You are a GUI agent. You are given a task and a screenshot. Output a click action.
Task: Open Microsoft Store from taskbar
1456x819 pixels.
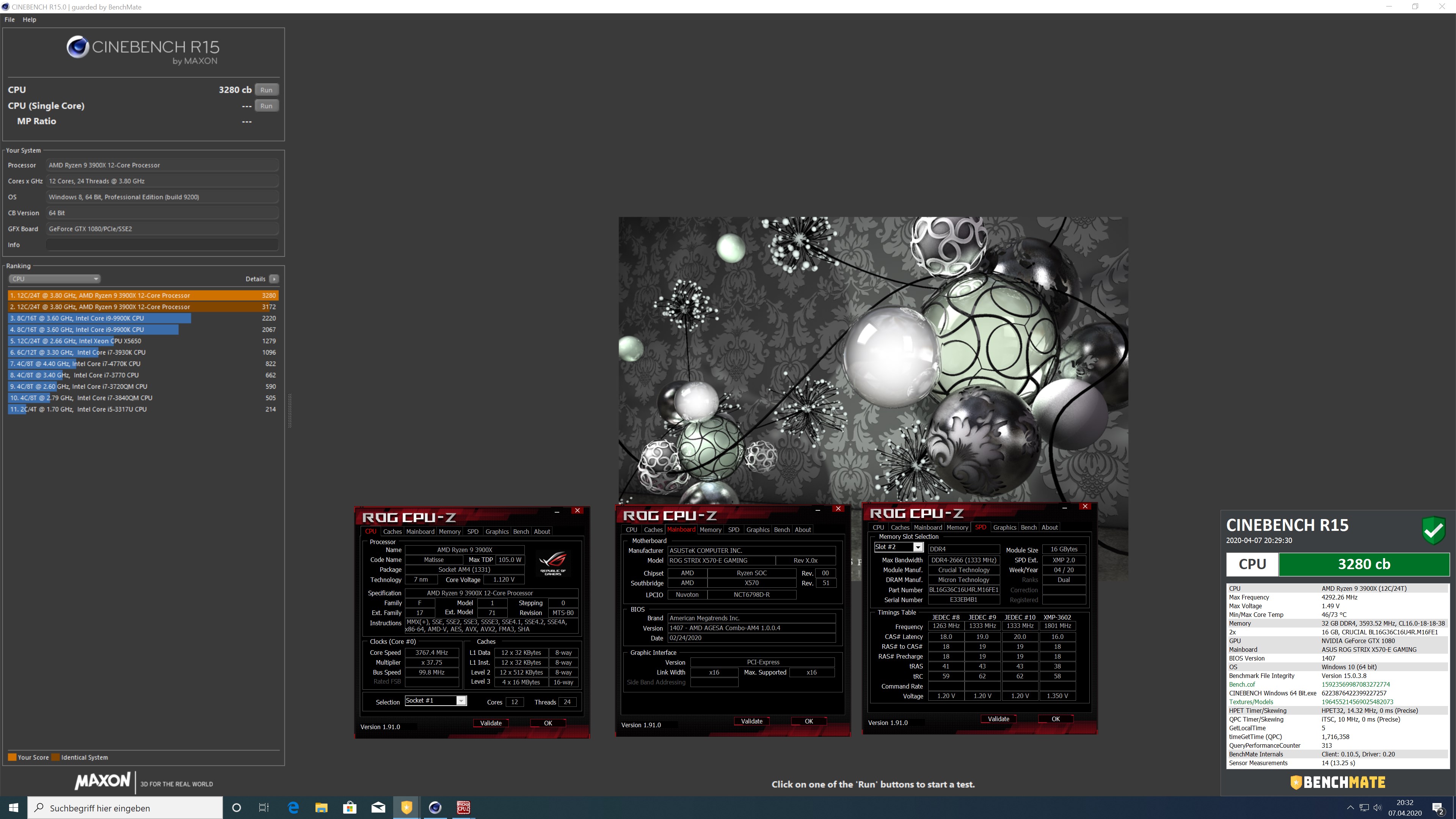(x=349, y=808)
